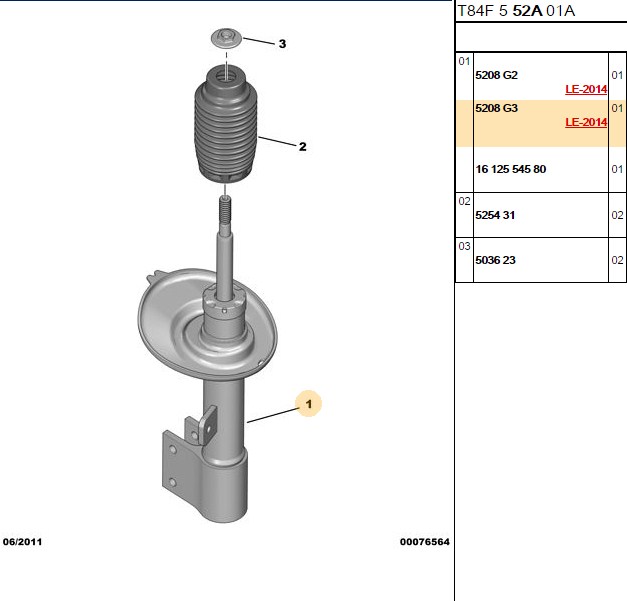Viewport: 627px width, 601px height.
Task: Click callout number 1 on the shock absorber
Action: coord(308,404)
